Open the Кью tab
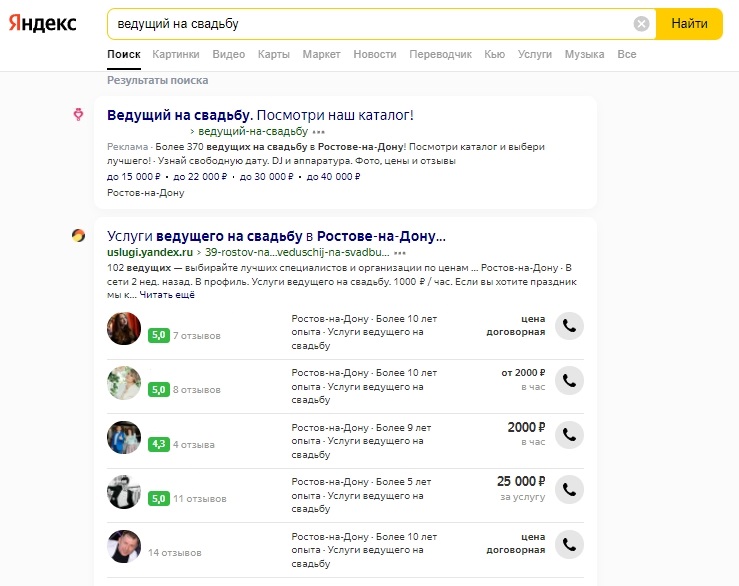 [x=494, y=54]
